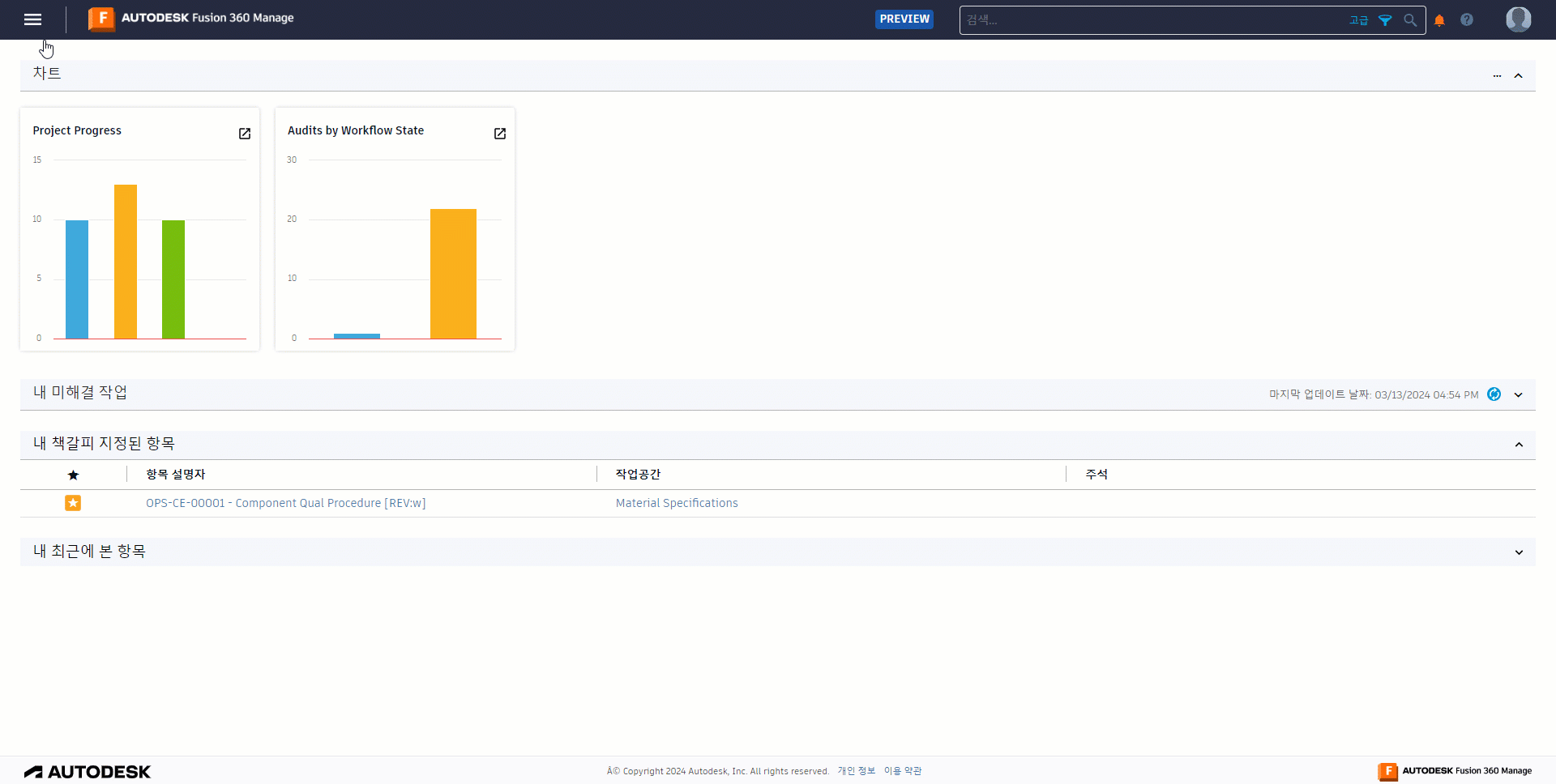This screenshot has width=1556, height=784.
Task: Open 개인 정보 footer link
Action: coord(856,771)
